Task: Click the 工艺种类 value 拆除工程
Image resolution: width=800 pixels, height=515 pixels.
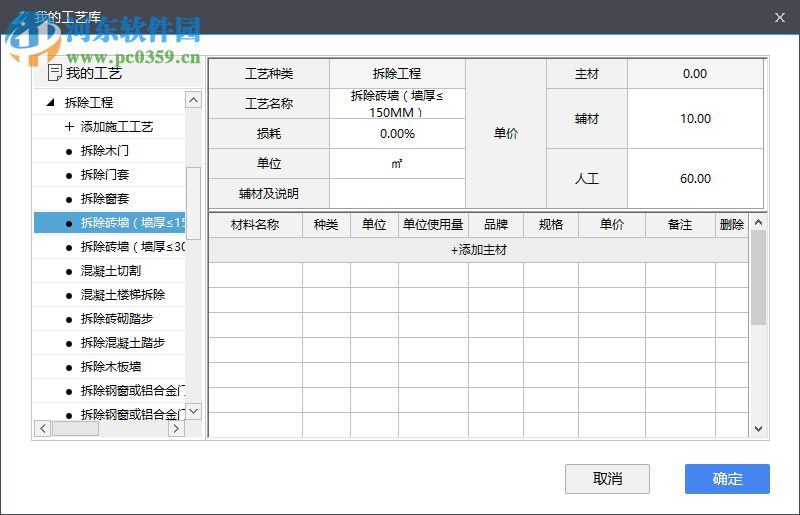Action: [397, 73]
